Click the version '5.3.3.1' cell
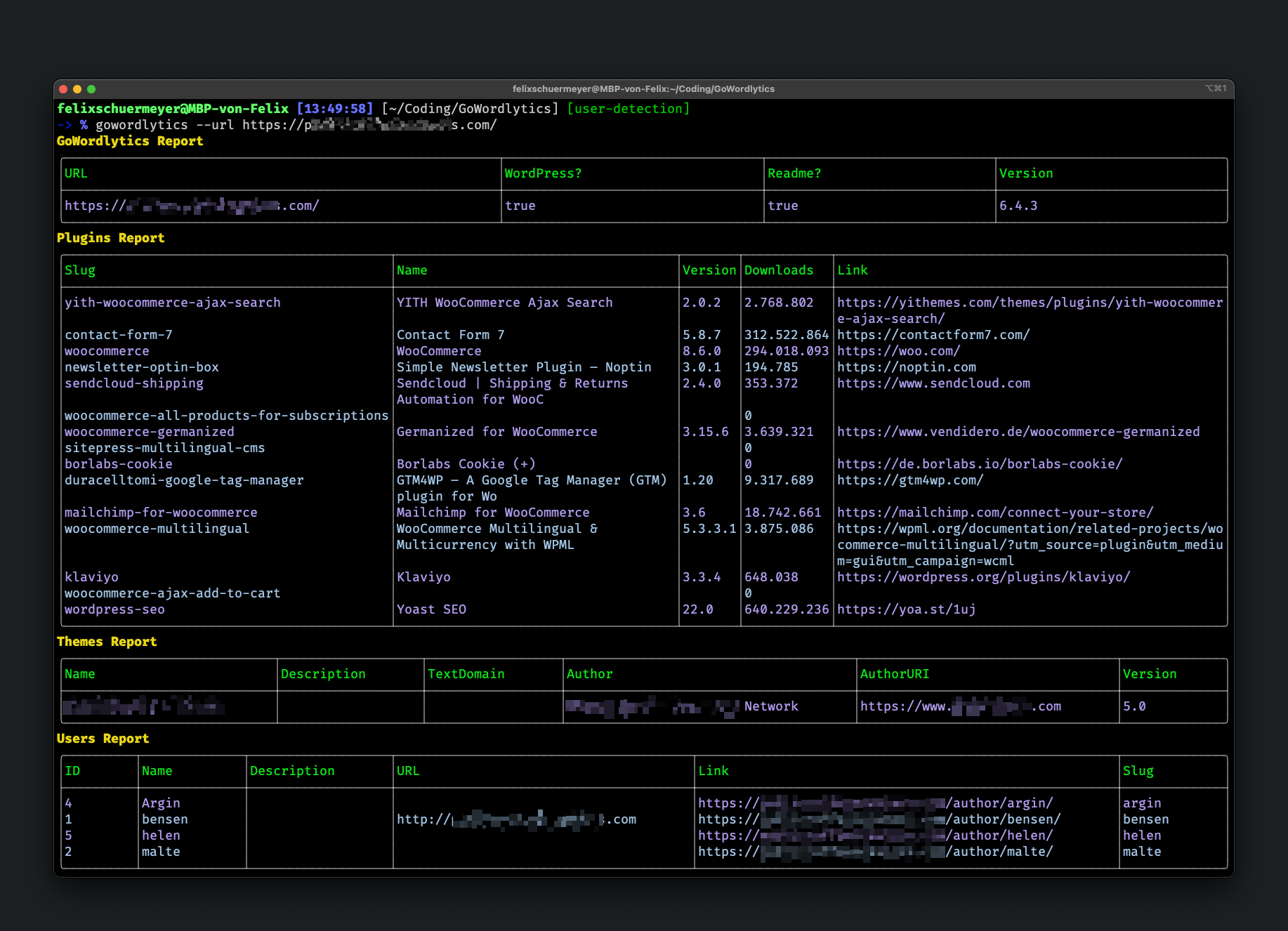Viewport: 1288px width, 931px height. point(709,529)
